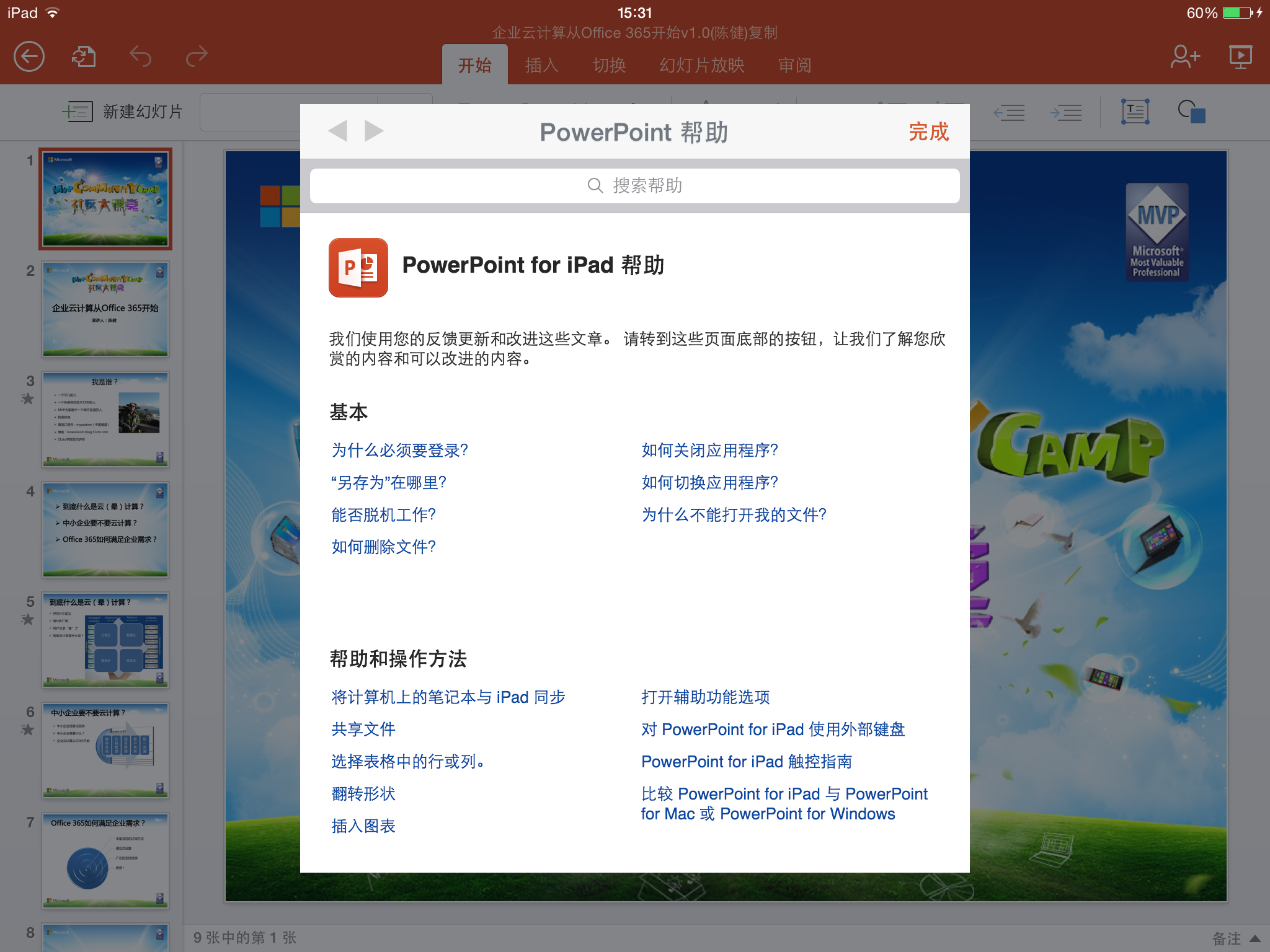This screenshot has width=1270, height=952.
Task: Open link 翻转形状
Action: pos(363,793)
